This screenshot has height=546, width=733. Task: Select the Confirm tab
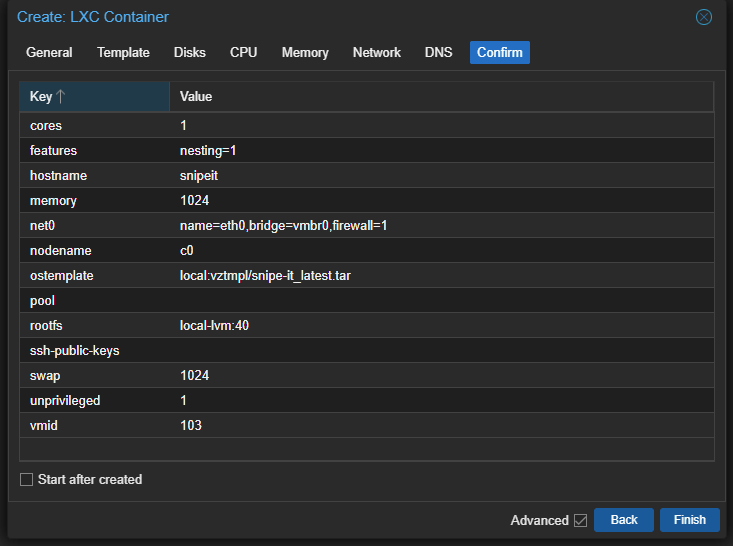coord(499,52)
